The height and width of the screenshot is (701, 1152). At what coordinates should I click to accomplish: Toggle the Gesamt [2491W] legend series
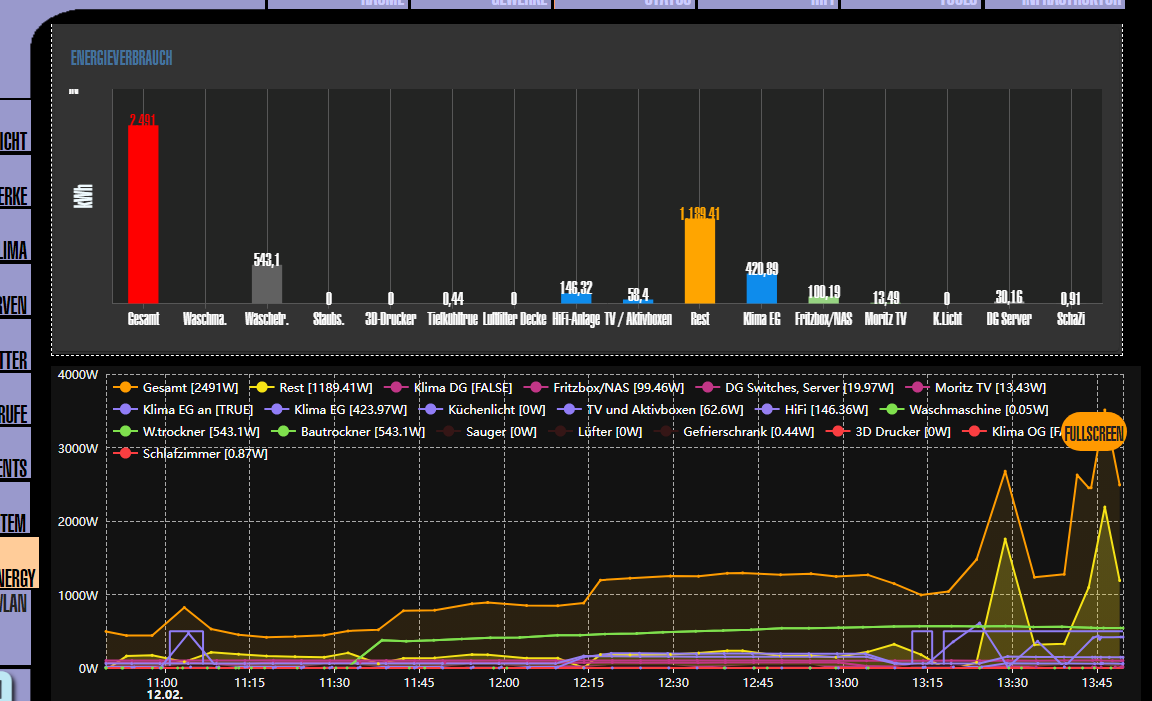(x=176, y=387)
